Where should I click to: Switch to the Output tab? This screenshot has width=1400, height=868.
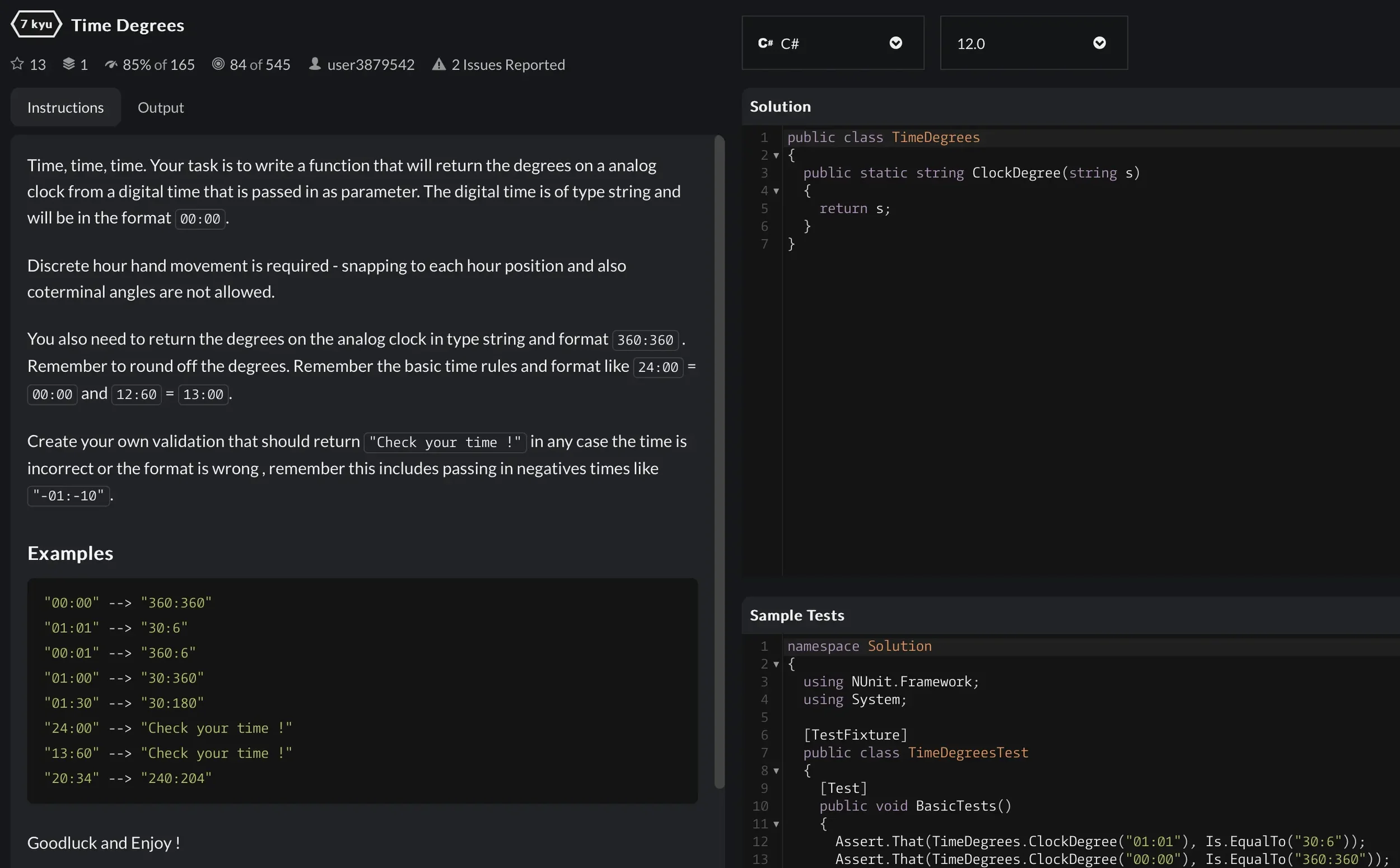pyautogui.click(x=161, y=108)
